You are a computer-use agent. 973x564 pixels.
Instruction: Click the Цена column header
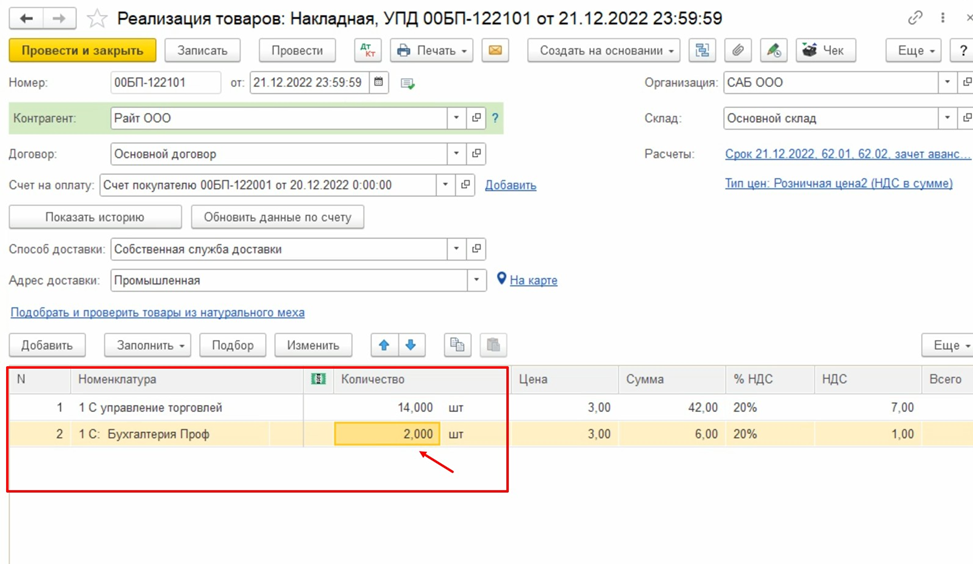(565, 379)
